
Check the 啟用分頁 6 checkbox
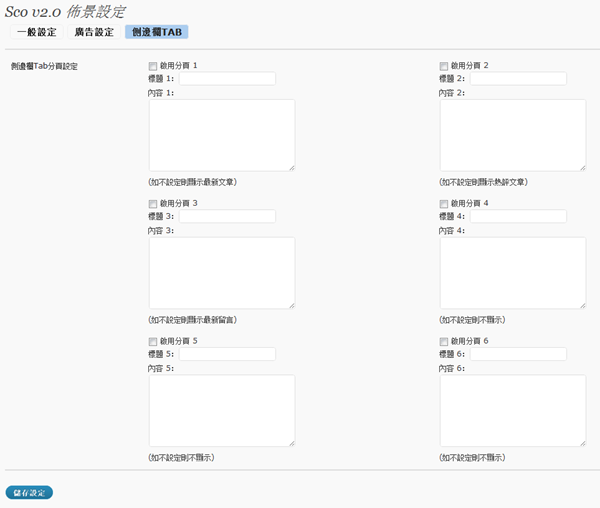(x=443, y=342)
